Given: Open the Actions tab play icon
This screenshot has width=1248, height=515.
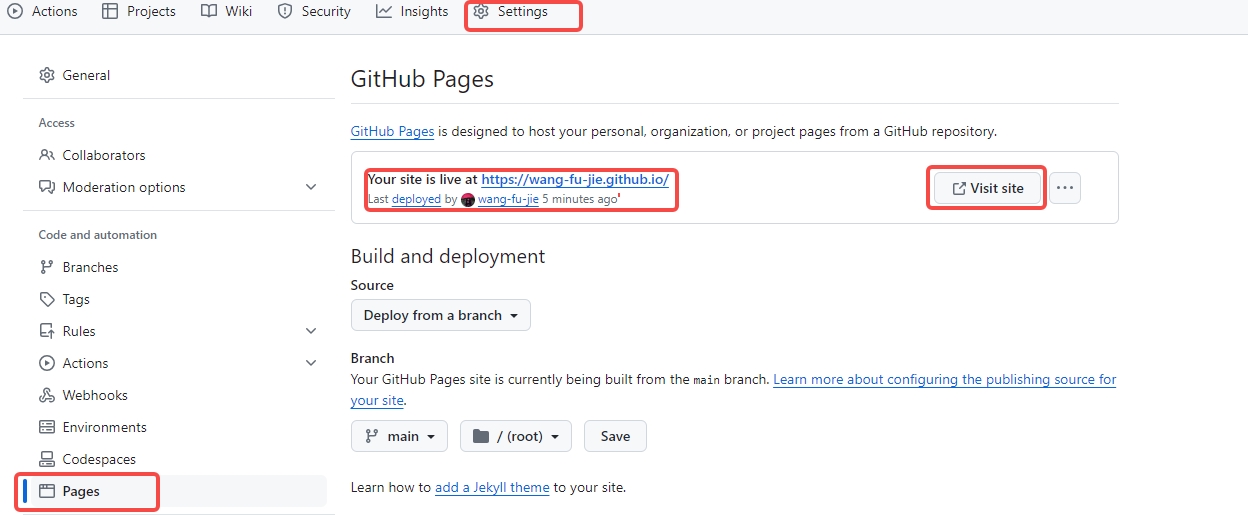Looking at the screenshot, I should (15, 12).
